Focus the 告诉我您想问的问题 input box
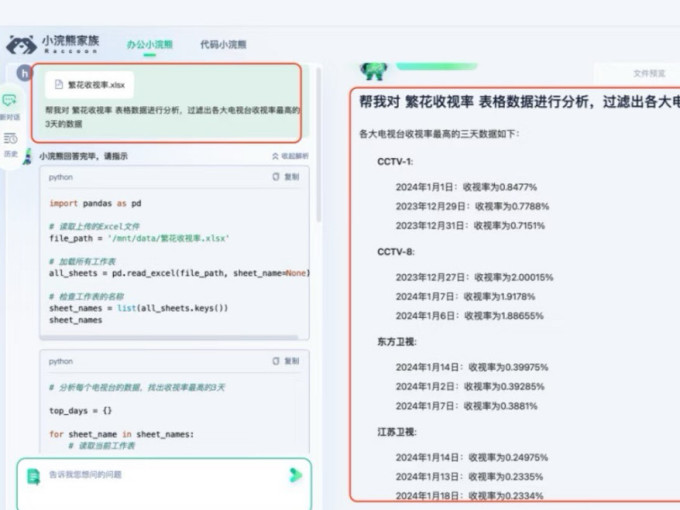Screen dimensions: 680x510 [x=164, y=484]
